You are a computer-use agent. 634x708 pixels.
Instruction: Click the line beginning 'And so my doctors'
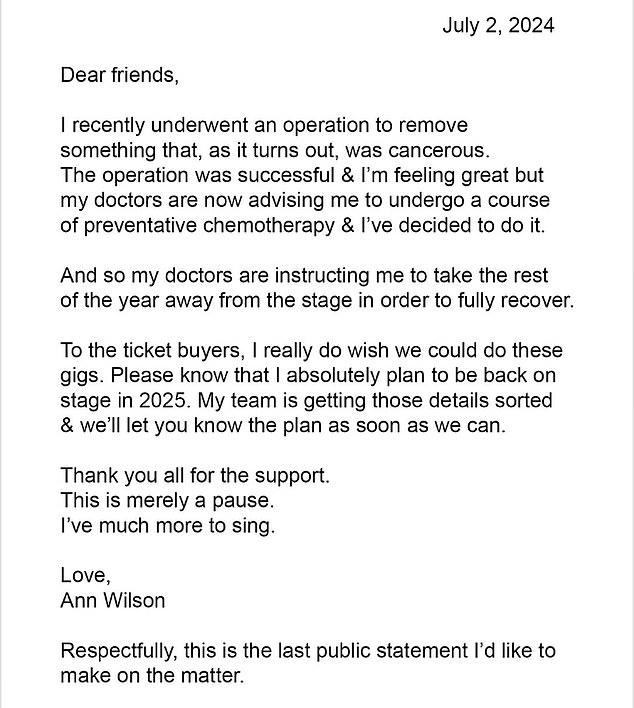coord(304,275)
